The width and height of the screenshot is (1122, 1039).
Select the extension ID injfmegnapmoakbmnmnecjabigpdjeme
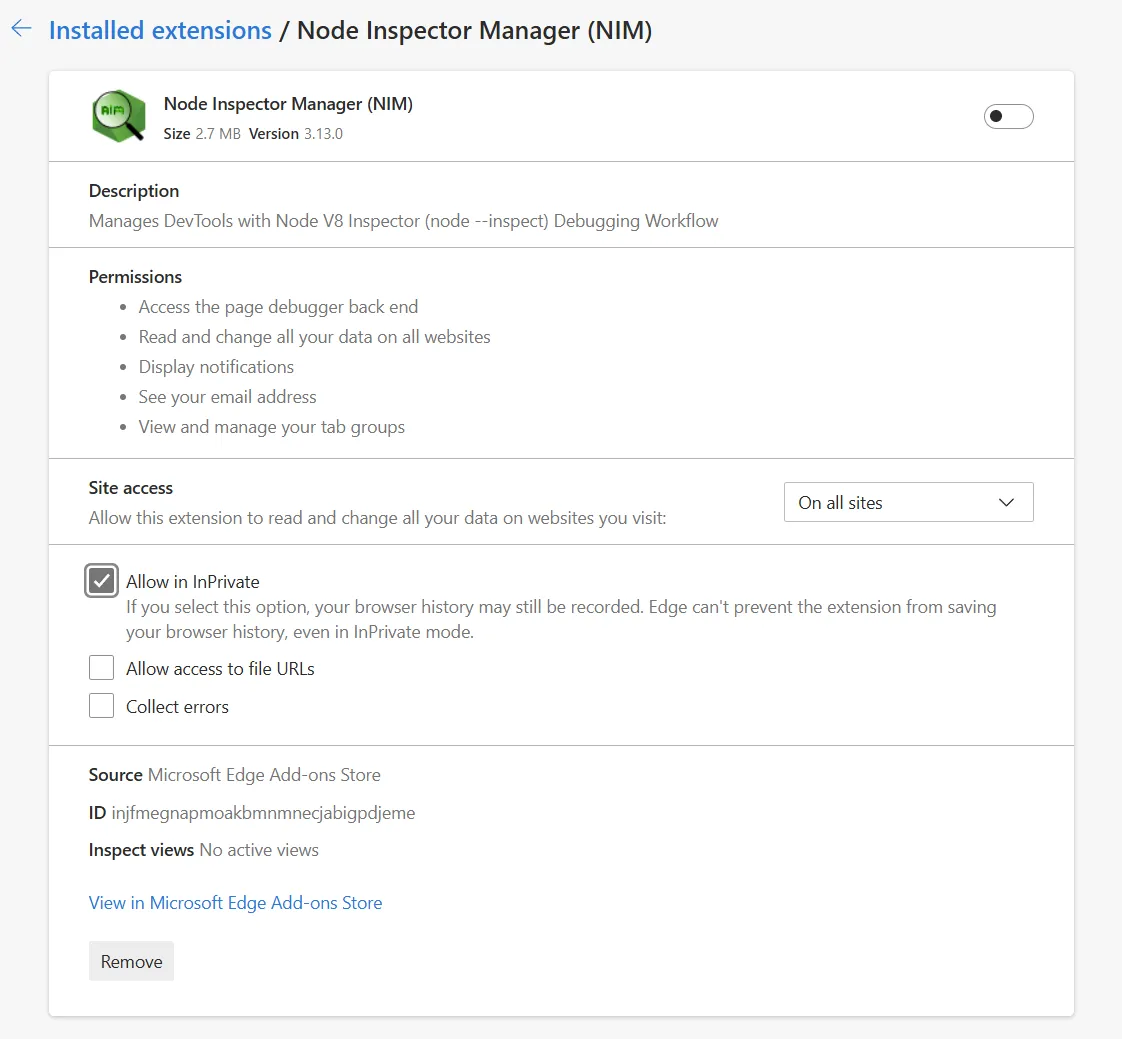tap(263, 813)
